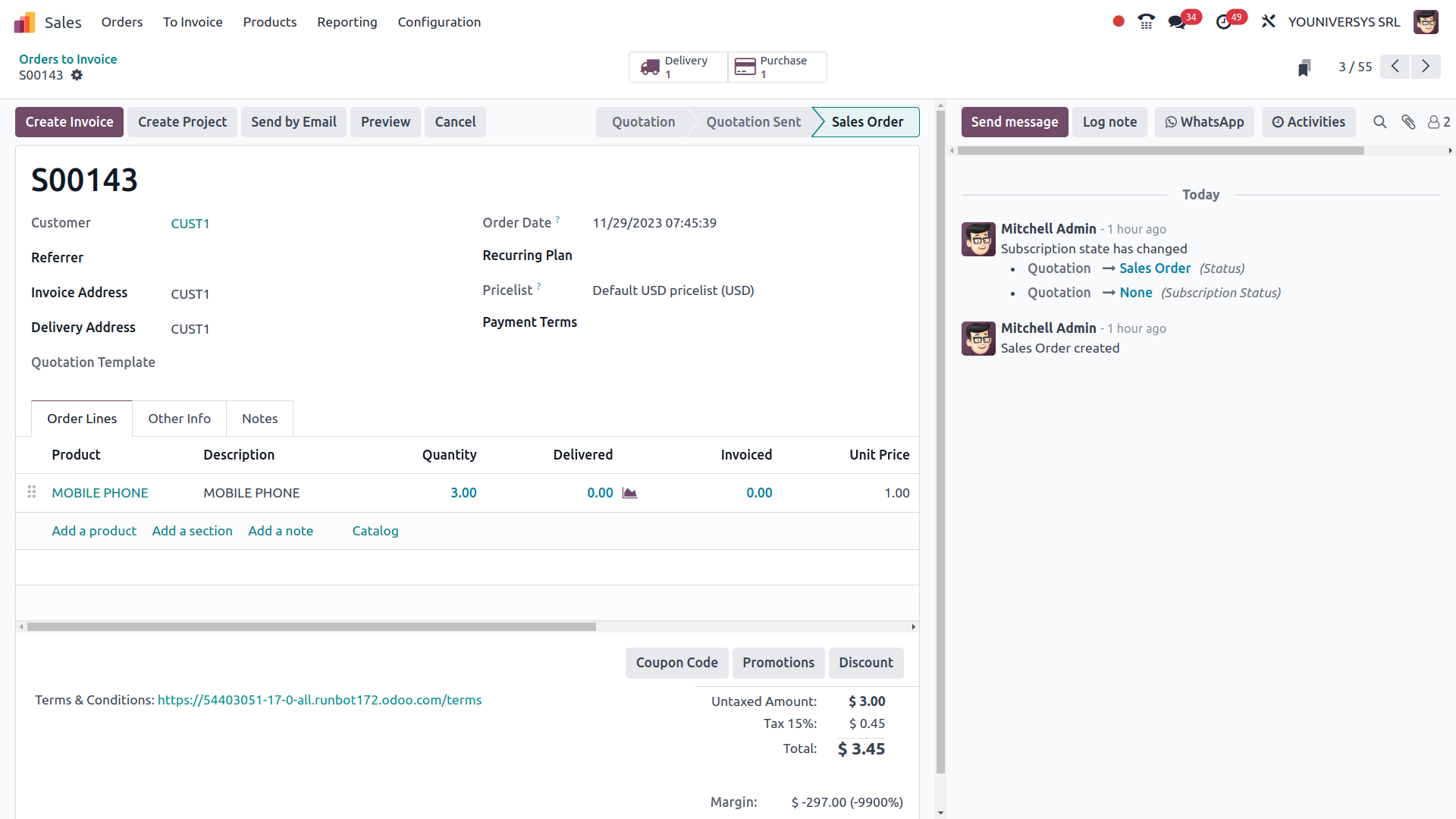Image resolution: width=1456 pixels, height=819 pixels.
Task: Open the conversations chat icon with badge 34
Action: 1177,21
